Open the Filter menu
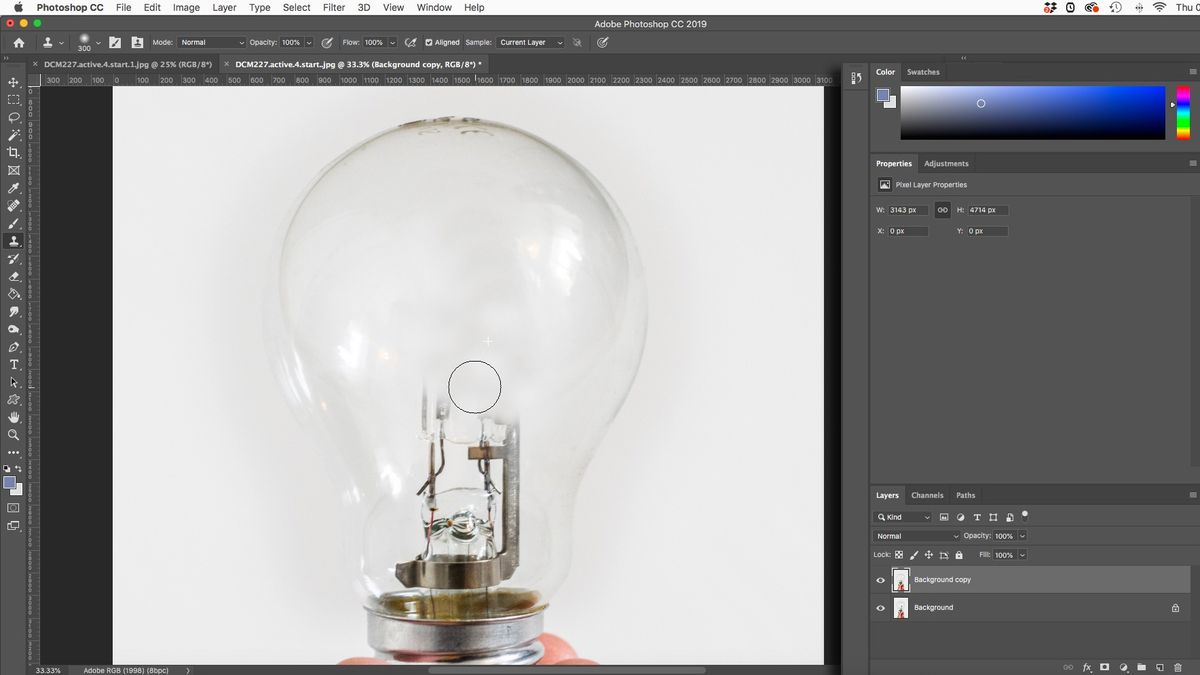The image size is (1200, 675). pyautogui.click(x=333, y=7)
